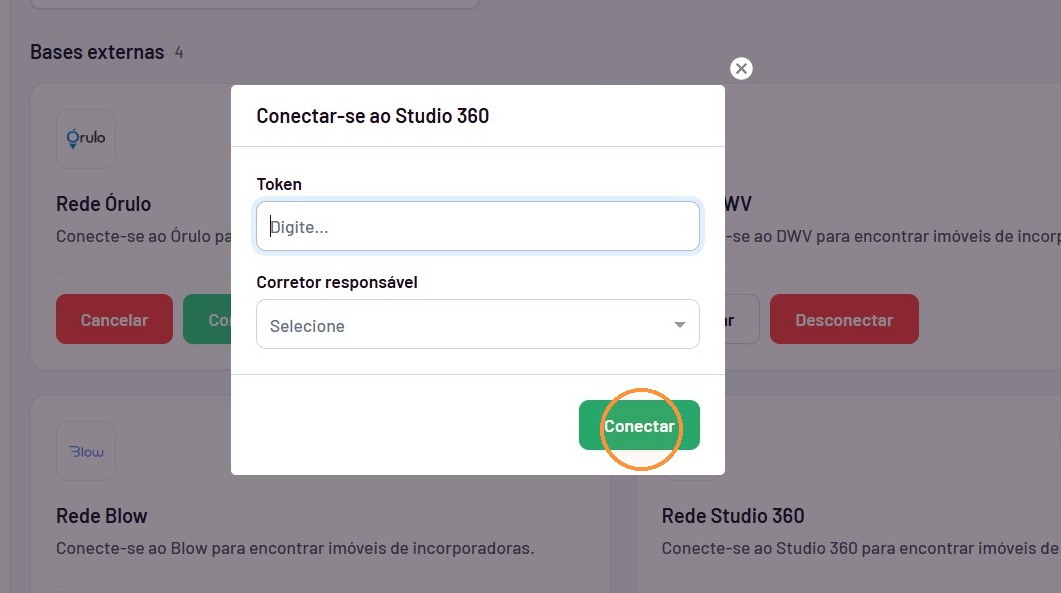Click the green Conectar button
Viewport: 1061px width, 593px height.
coord(639,425)
